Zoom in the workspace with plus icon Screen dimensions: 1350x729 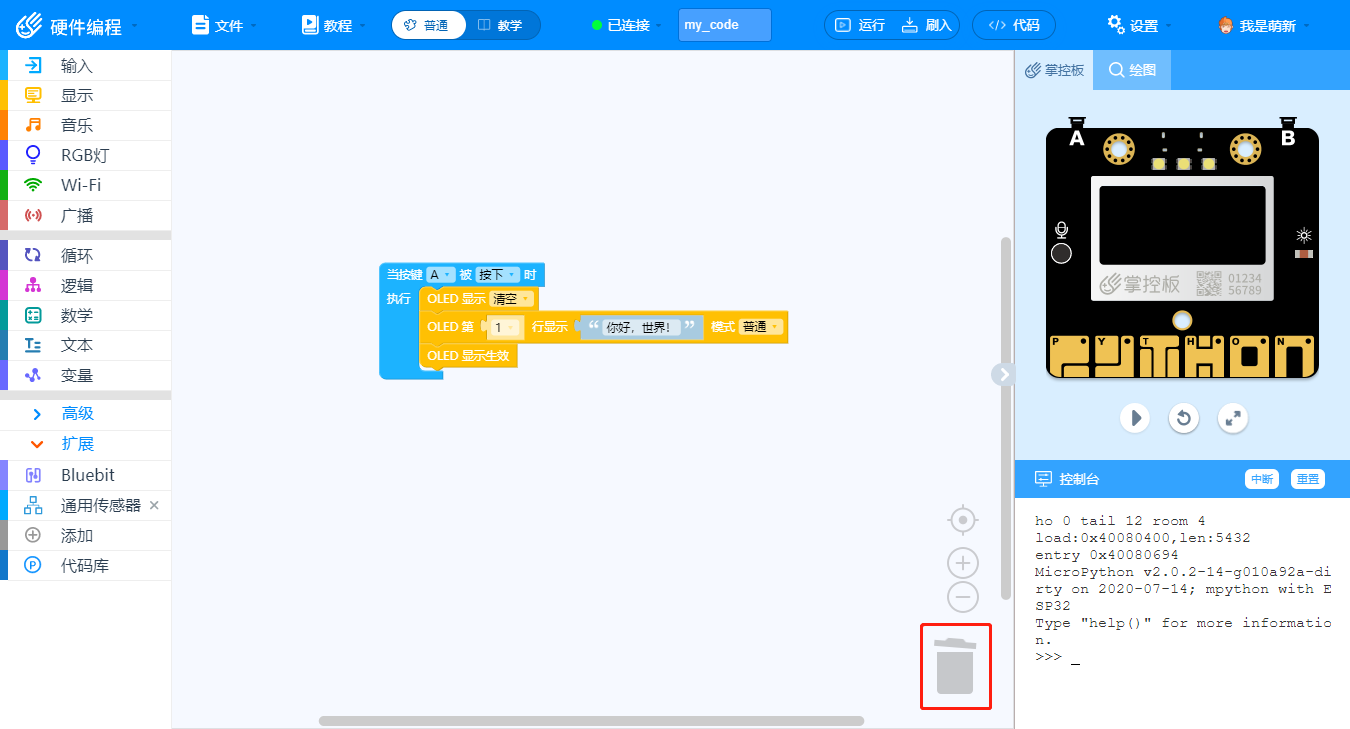[x=962, y=562]
